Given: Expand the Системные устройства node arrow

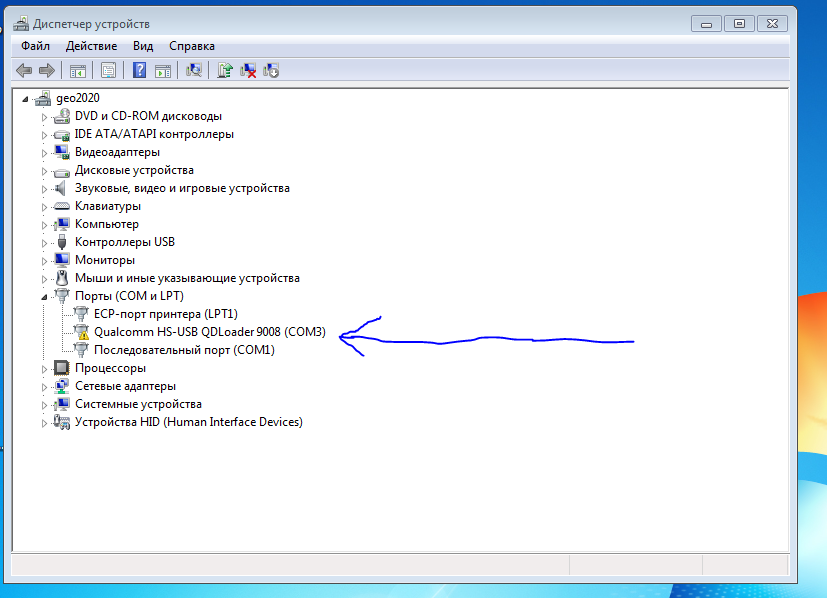Looking at the screenshot, I should (44, 404).
